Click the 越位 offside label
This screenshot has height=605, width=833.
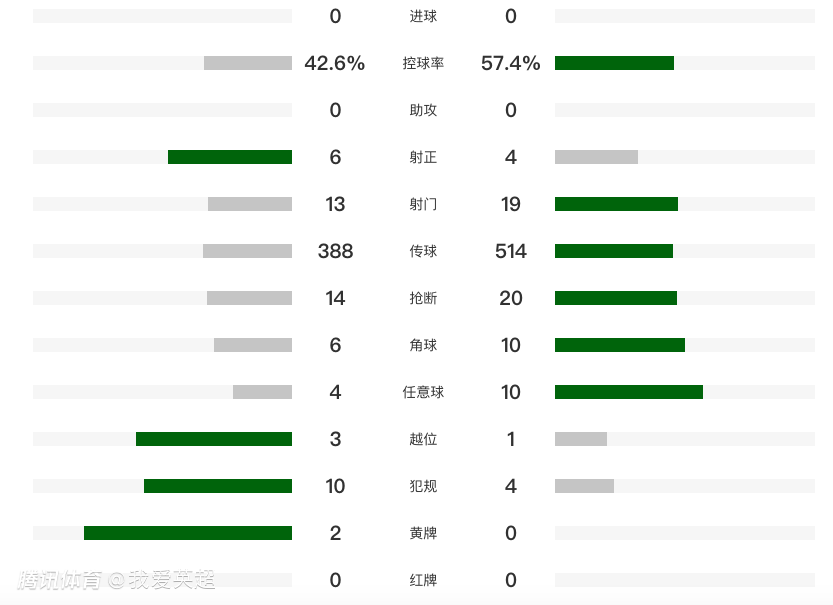(x=423, y=439)
